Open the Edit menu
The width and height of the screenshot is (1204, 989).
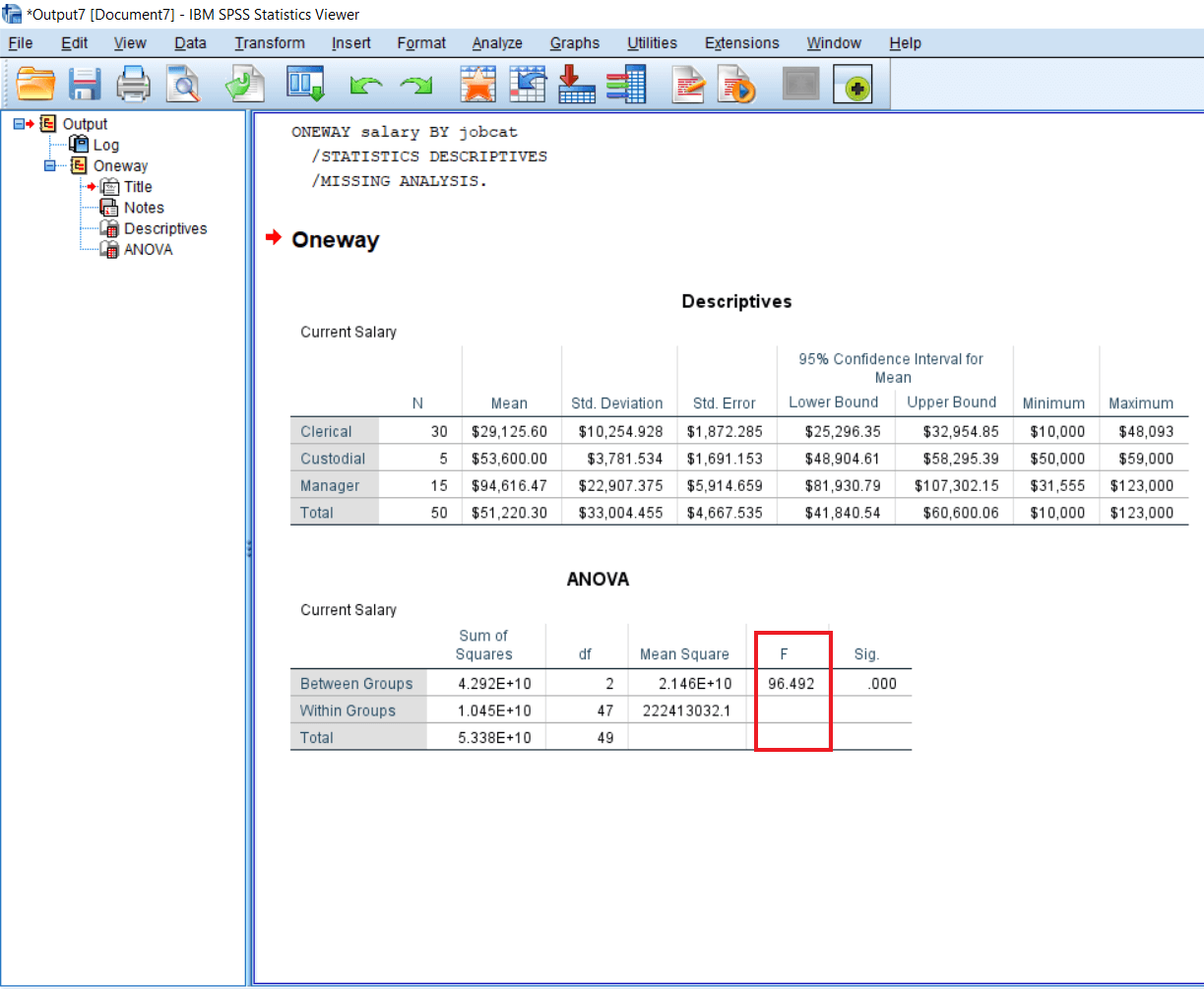[x=74, y=43]
